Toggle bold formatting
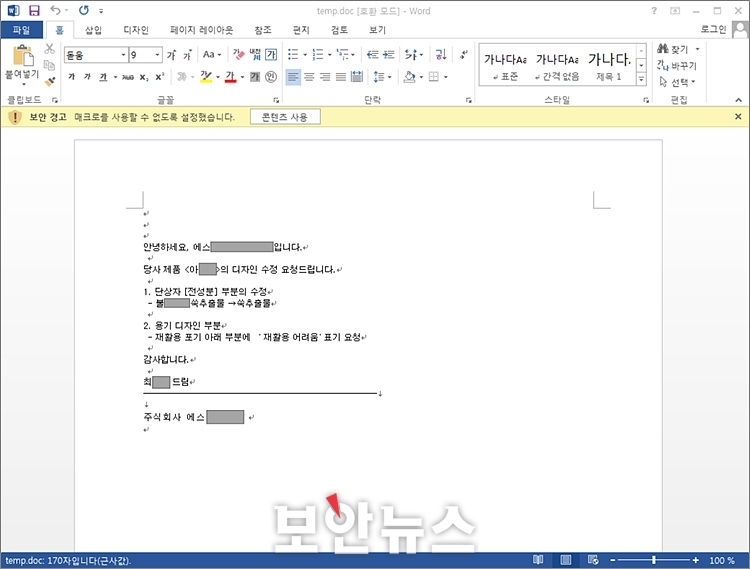Image resolution: width=750 pixels, height=569 pixels. click(x=72, y=77)
